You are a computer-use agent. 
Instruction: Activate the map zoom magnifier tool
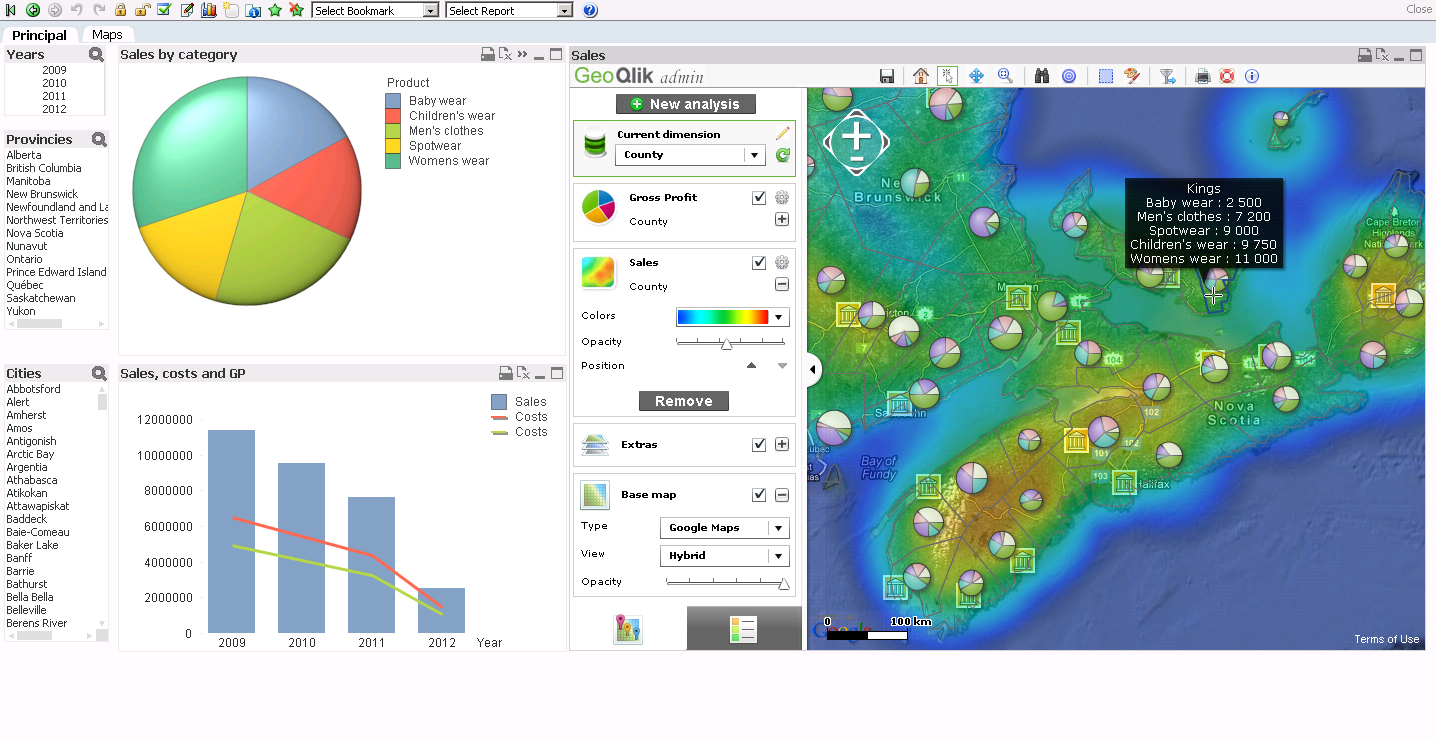tap(1006, 75)
